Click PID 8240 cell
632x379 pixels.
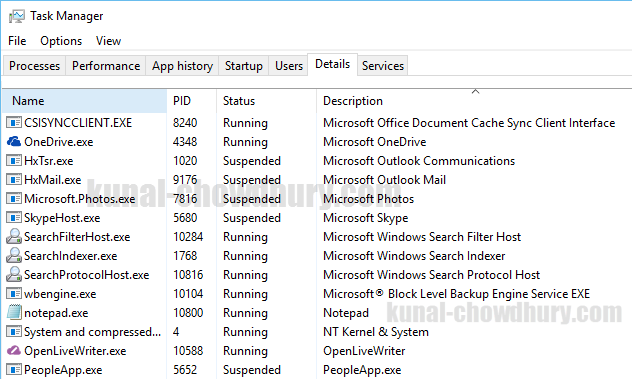pos(185,123)
